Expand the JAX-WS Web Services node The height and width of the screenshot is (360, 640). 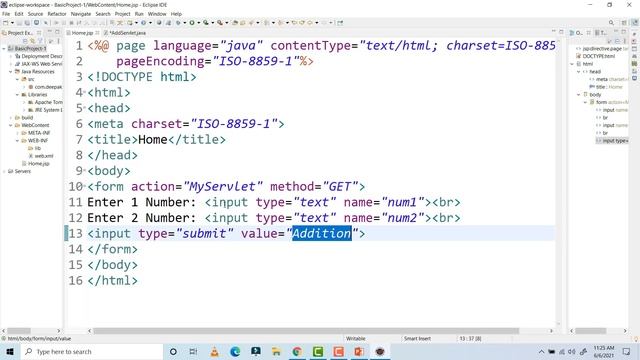11,64
